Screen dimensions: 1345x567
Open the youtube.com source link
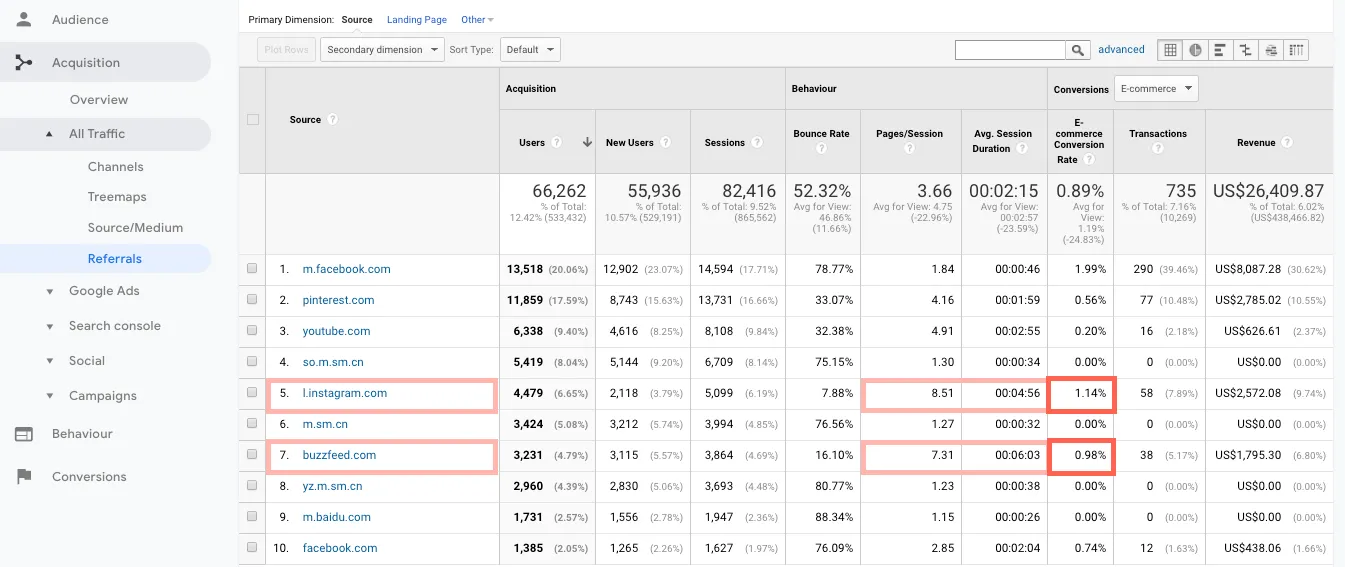click(x=337, y=331)
